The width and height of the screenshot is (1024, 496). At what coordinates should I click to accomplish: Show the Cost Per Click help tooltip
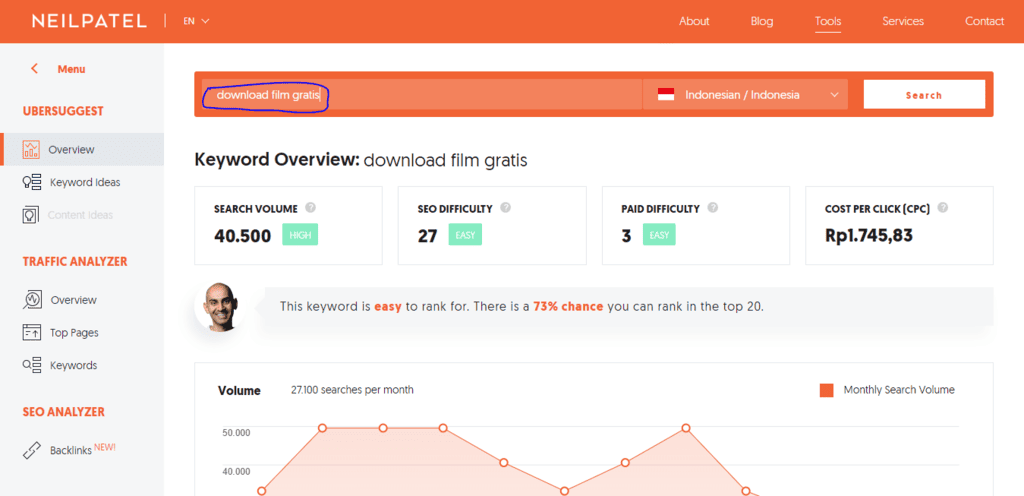click(943, 208)
